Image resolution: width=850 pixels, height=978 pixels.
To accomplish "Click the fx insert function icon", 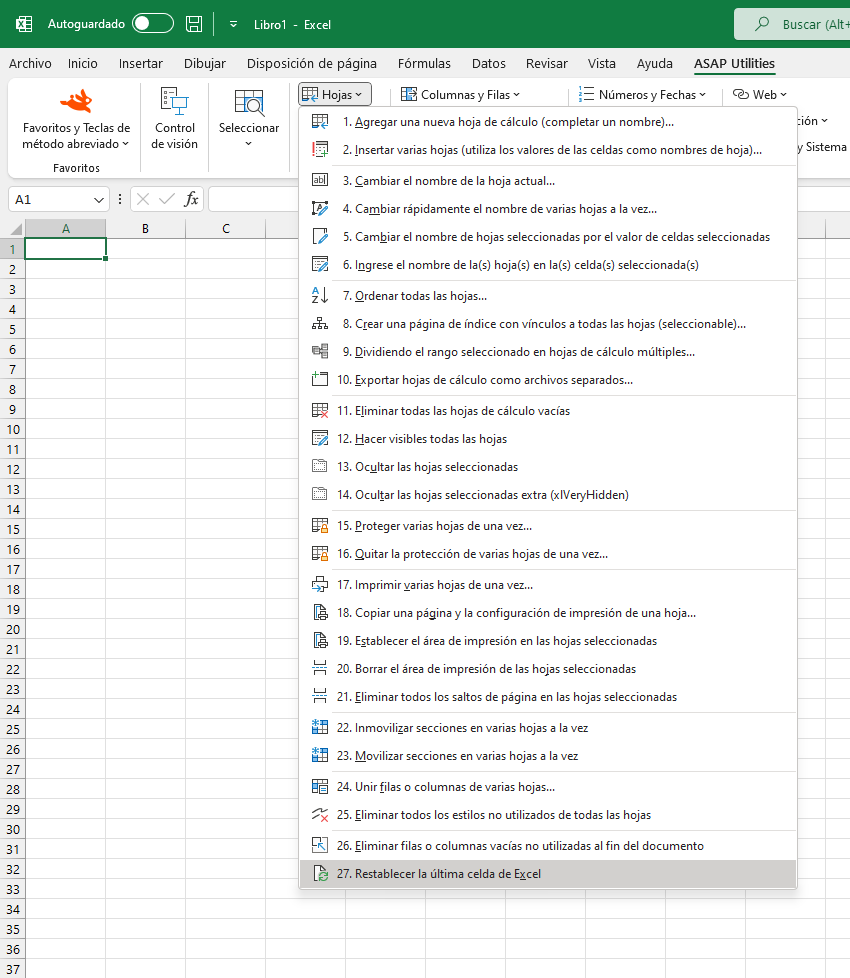I will 191,199.
